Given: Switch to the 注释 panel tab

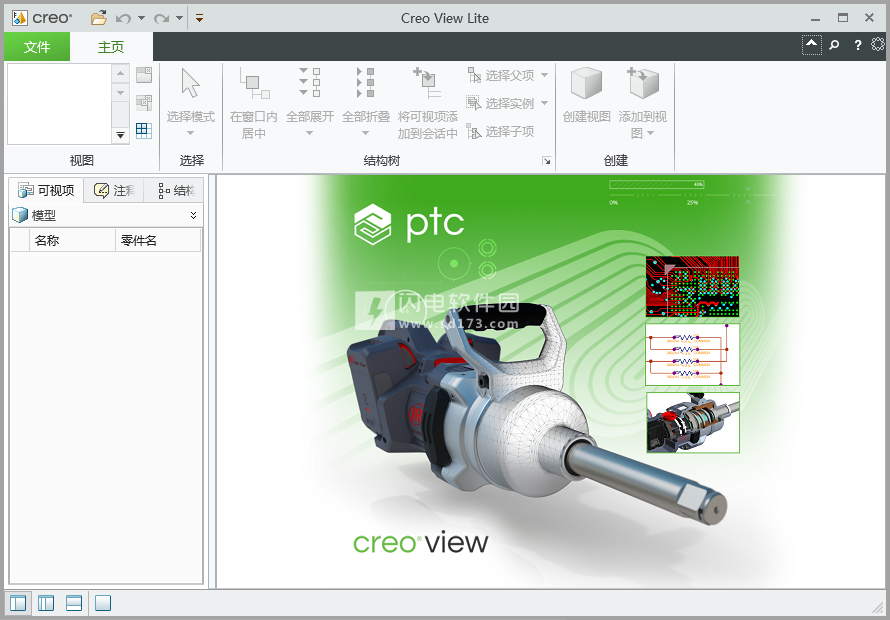Looking at the screenshot, I should tap(114, 191).
